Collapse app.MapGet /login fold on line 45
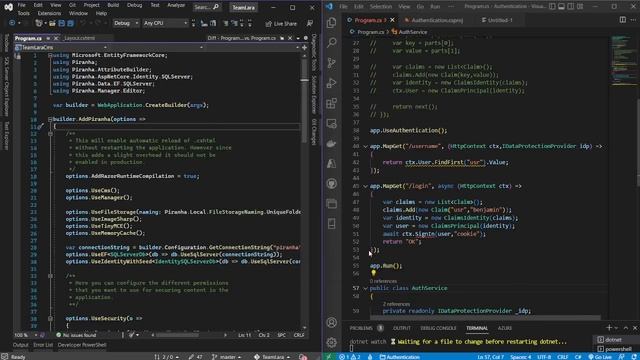 coord(365,186)
